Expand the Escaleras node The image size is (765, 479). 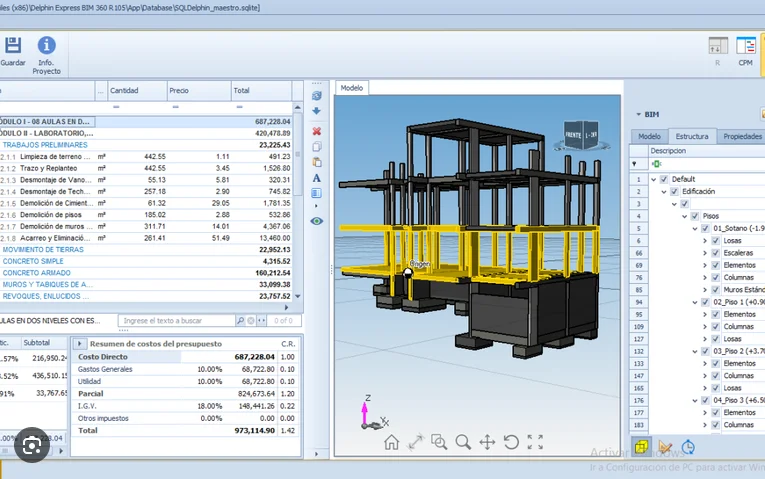(705, 253)
